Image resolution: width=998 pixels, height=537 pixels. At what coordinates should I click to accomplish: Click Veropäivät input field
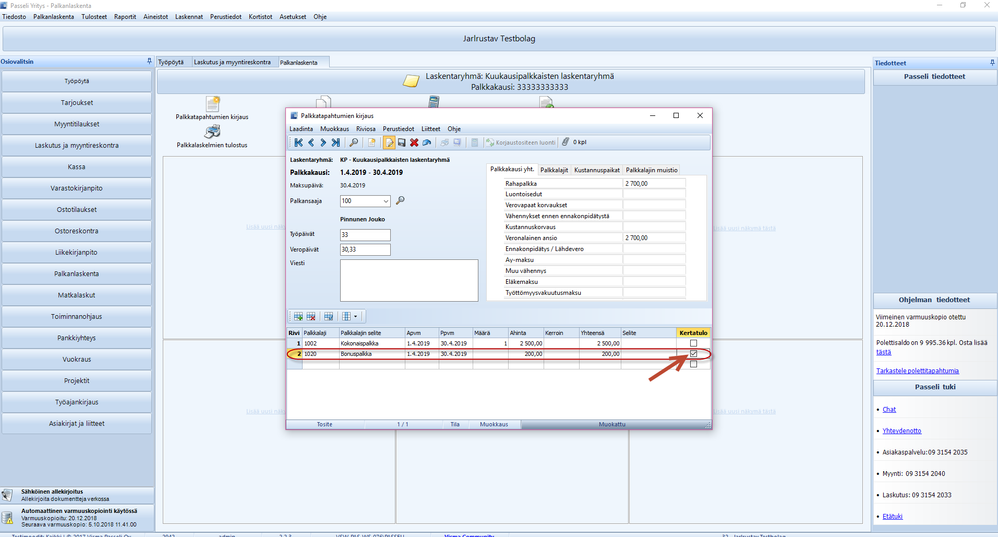click(x=365, y=249)
